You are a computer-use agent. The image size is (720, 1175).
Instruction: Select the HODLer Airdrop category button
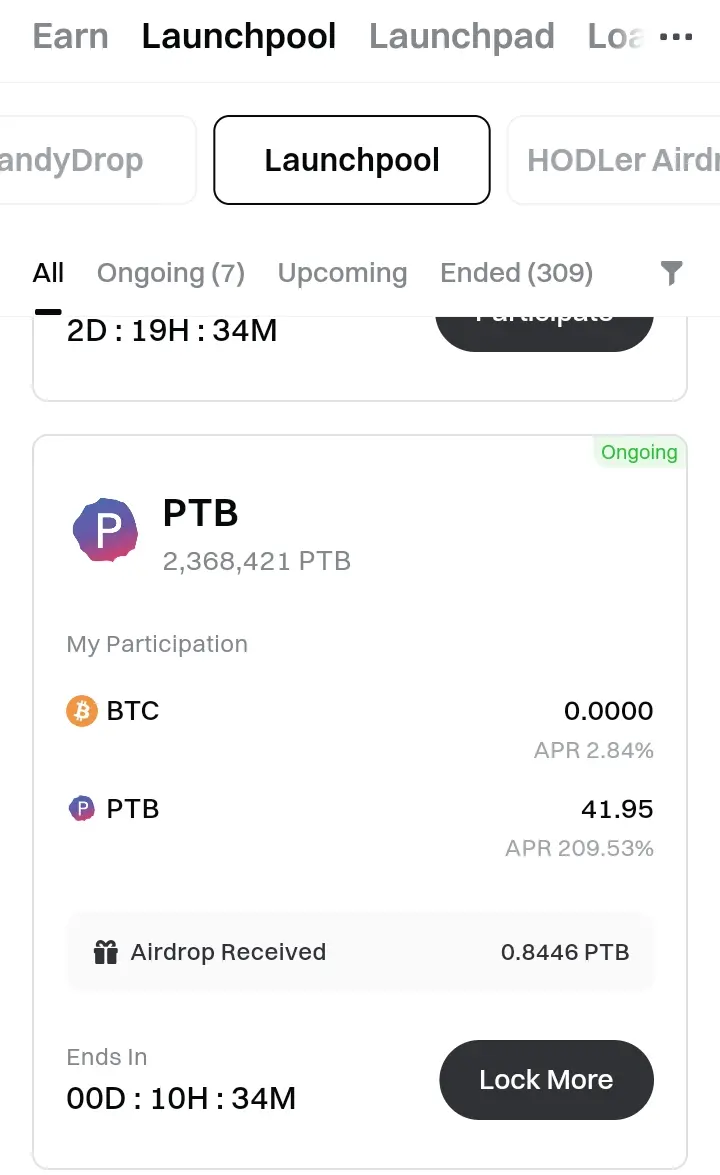tap(614, 160)
